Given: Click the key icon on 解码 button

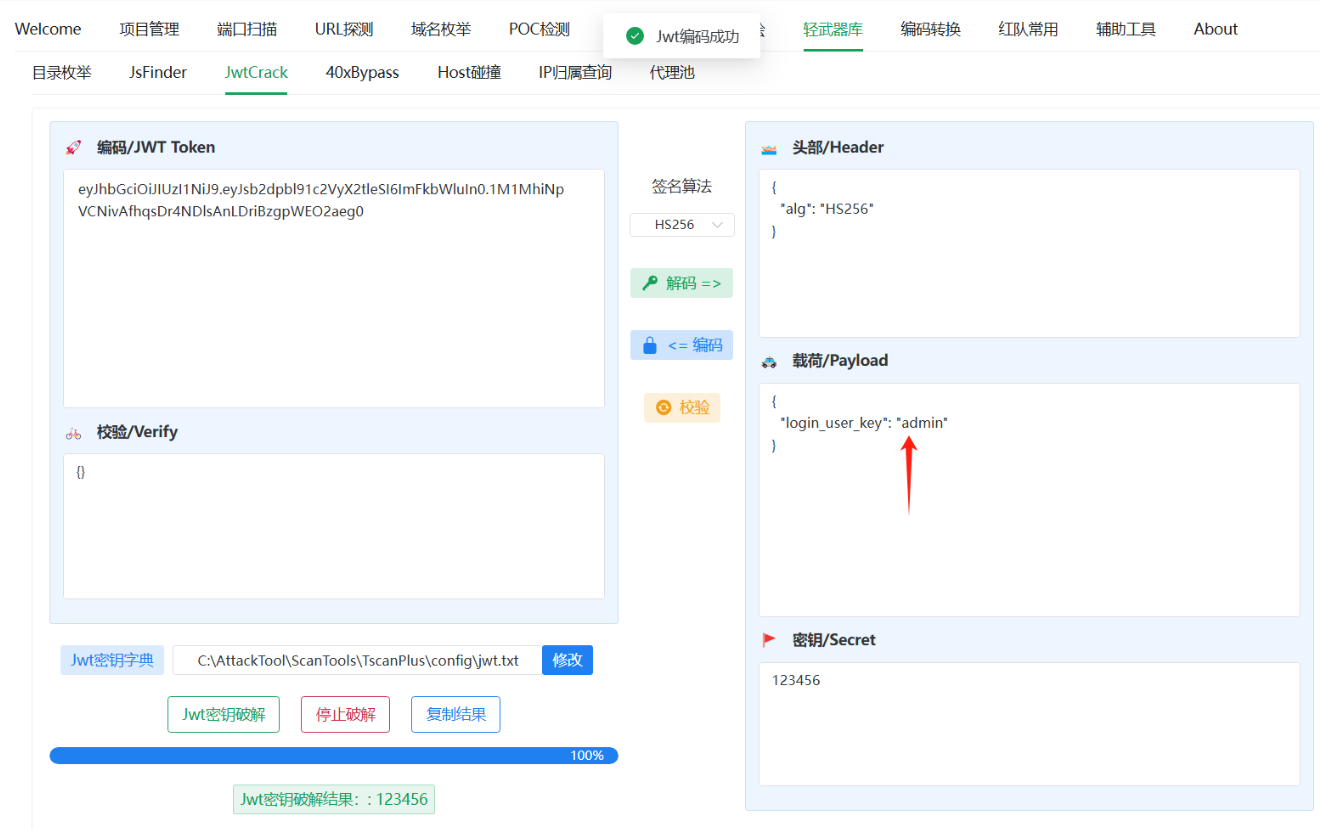Looking at the screenshot, I should click(x=650, y=283).
